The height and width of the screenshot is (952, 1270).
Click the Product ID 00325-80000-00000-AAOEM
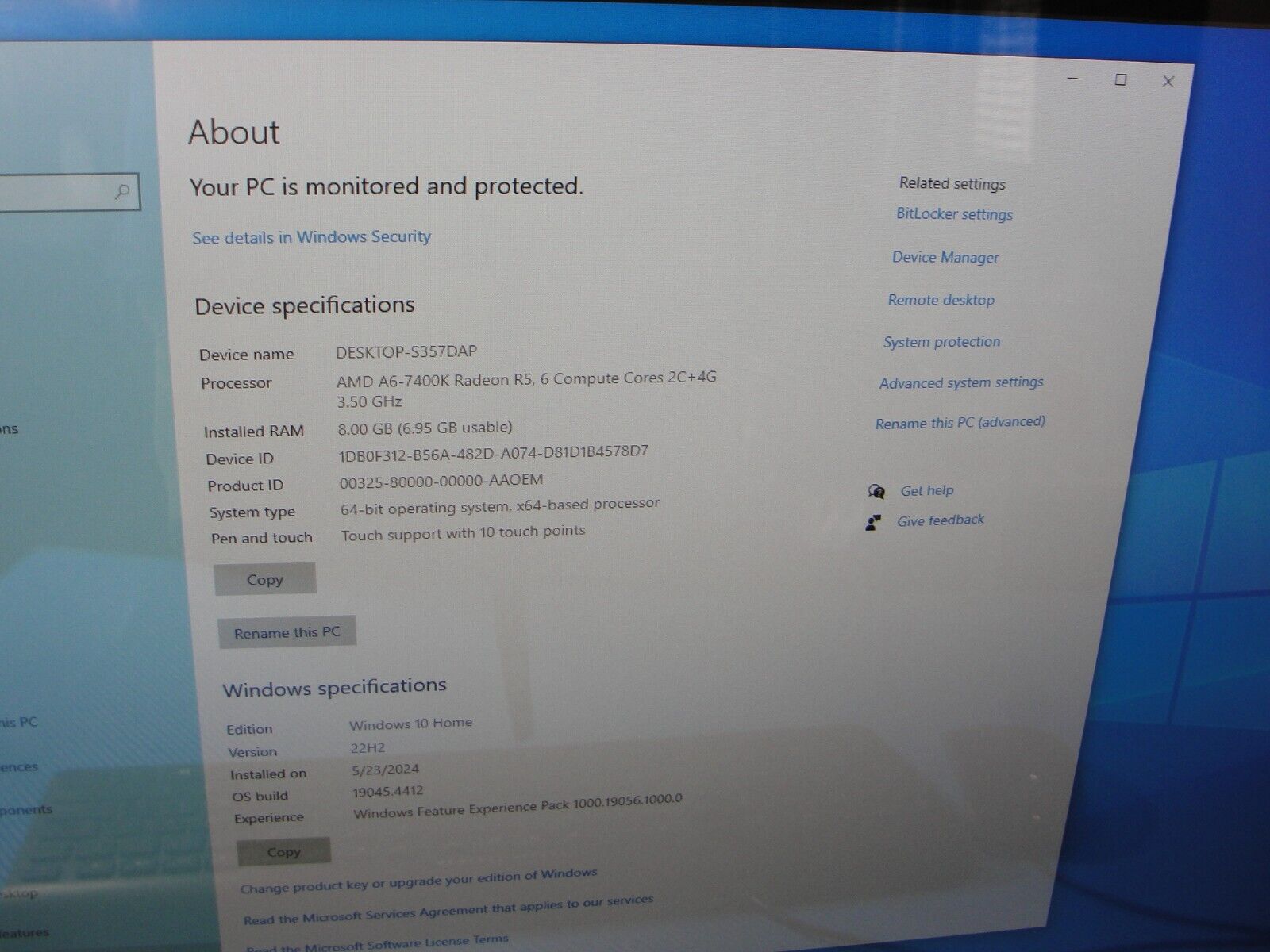441,482
